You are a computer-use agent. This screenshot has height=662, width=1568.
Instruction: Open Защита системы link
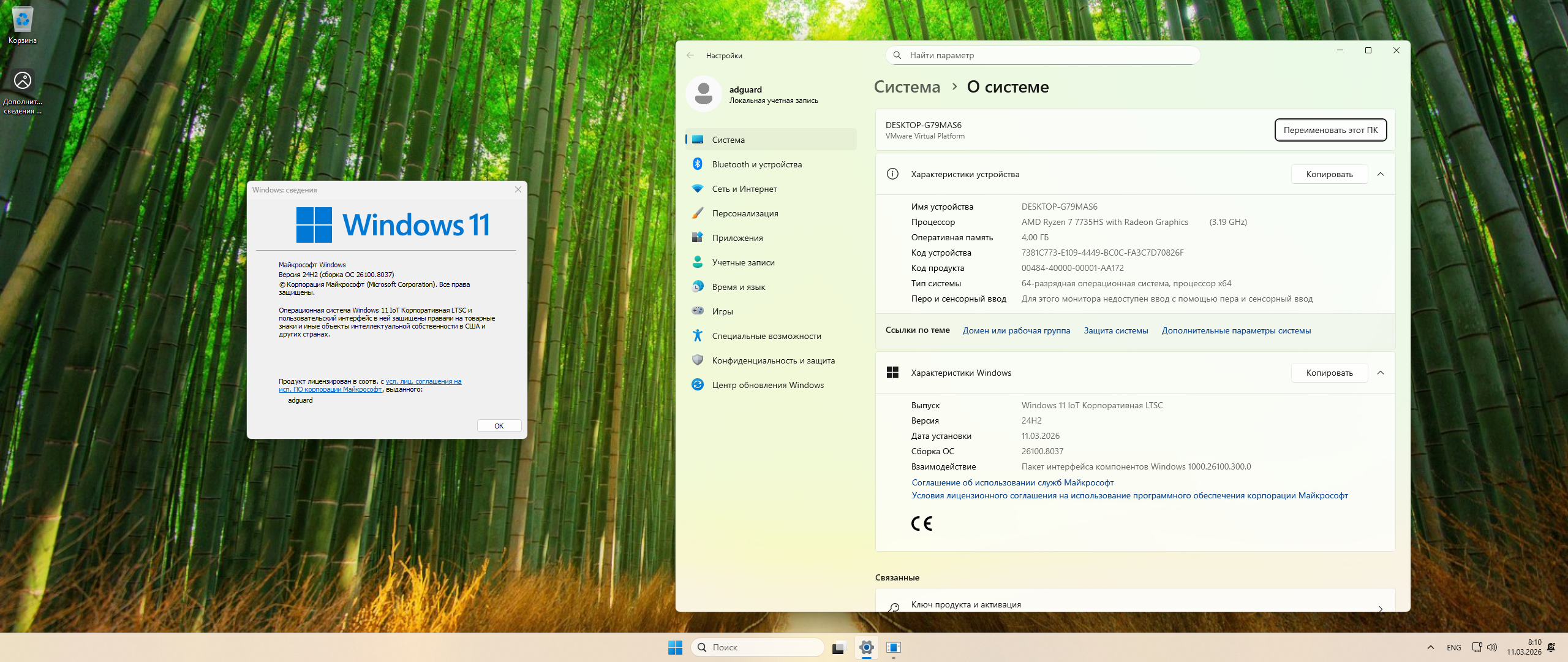pyautogui.click(x=1115, y=330)
